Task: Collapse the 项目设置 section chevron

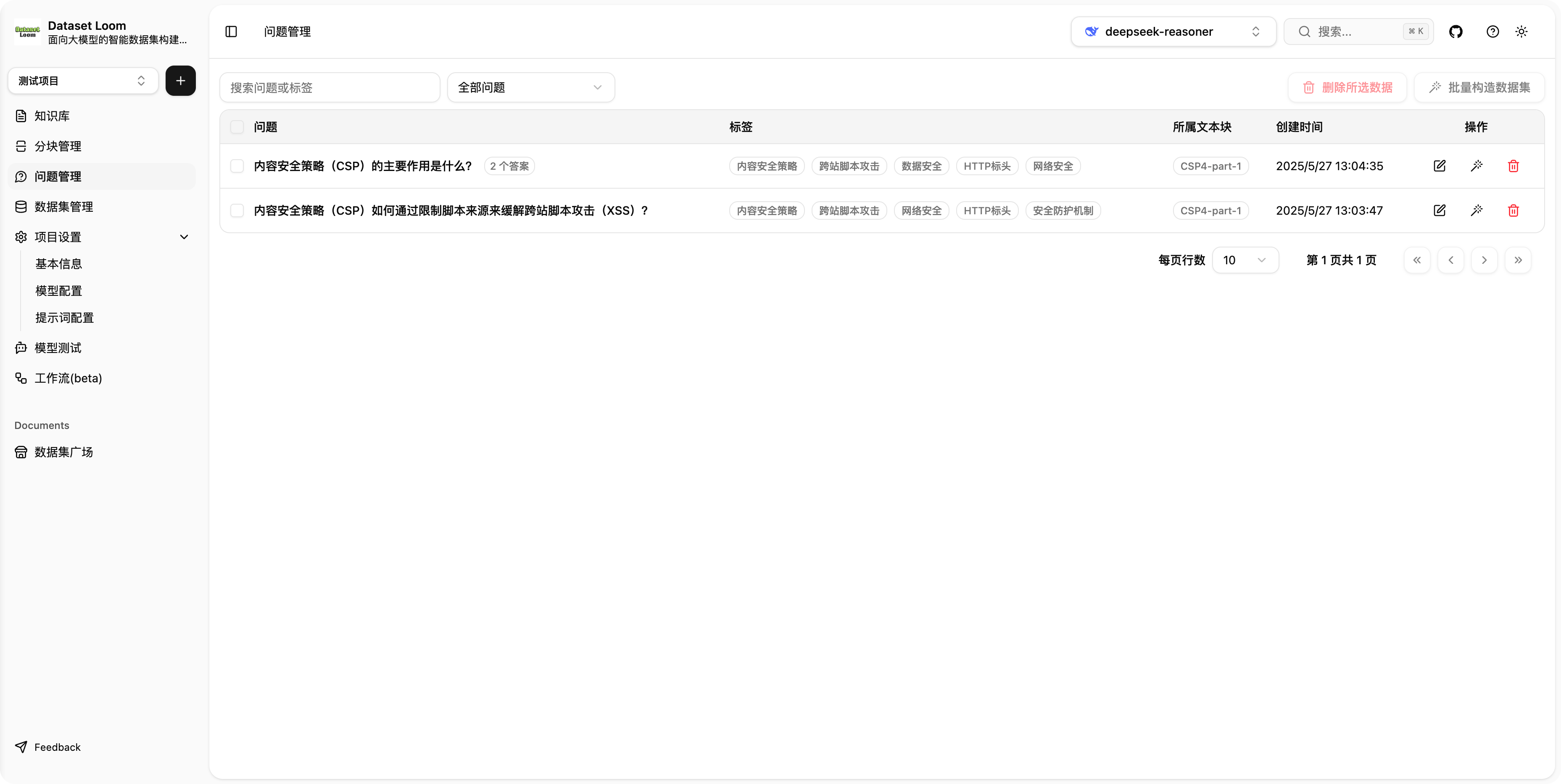Action: coord(184,237)
